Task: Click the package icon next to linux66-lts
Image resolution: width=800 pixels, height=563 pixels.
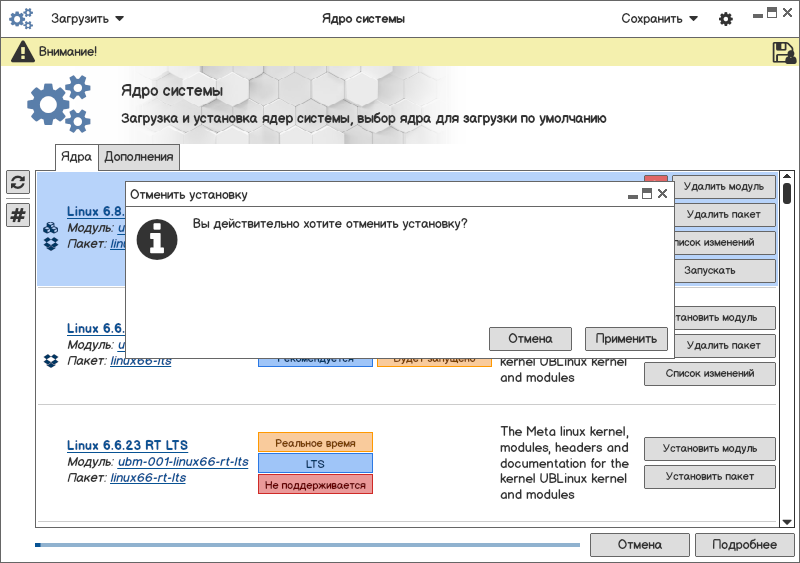Action: [x=51, y=361]
